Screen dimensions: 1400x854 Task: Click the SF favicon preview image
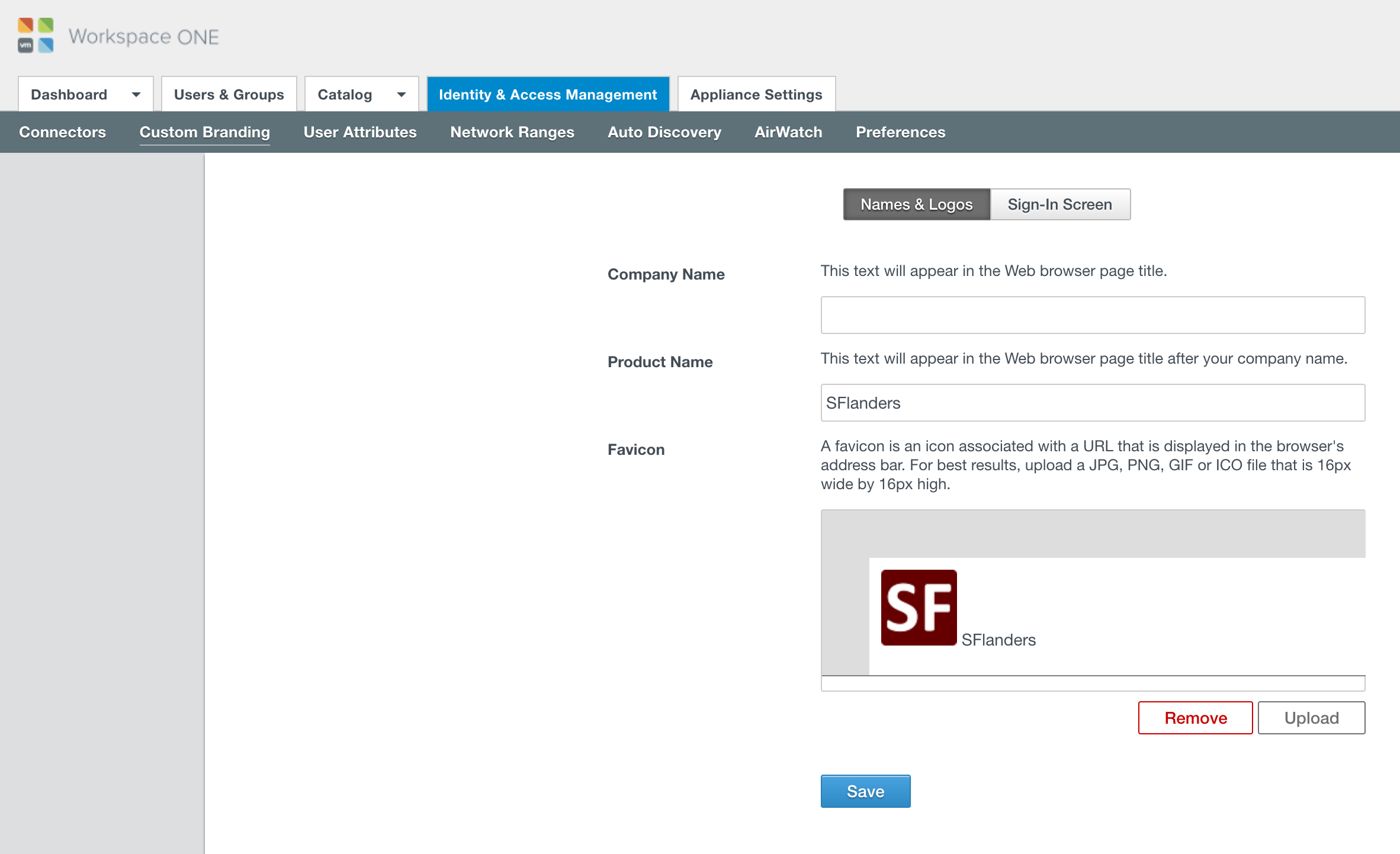(918, 607)
